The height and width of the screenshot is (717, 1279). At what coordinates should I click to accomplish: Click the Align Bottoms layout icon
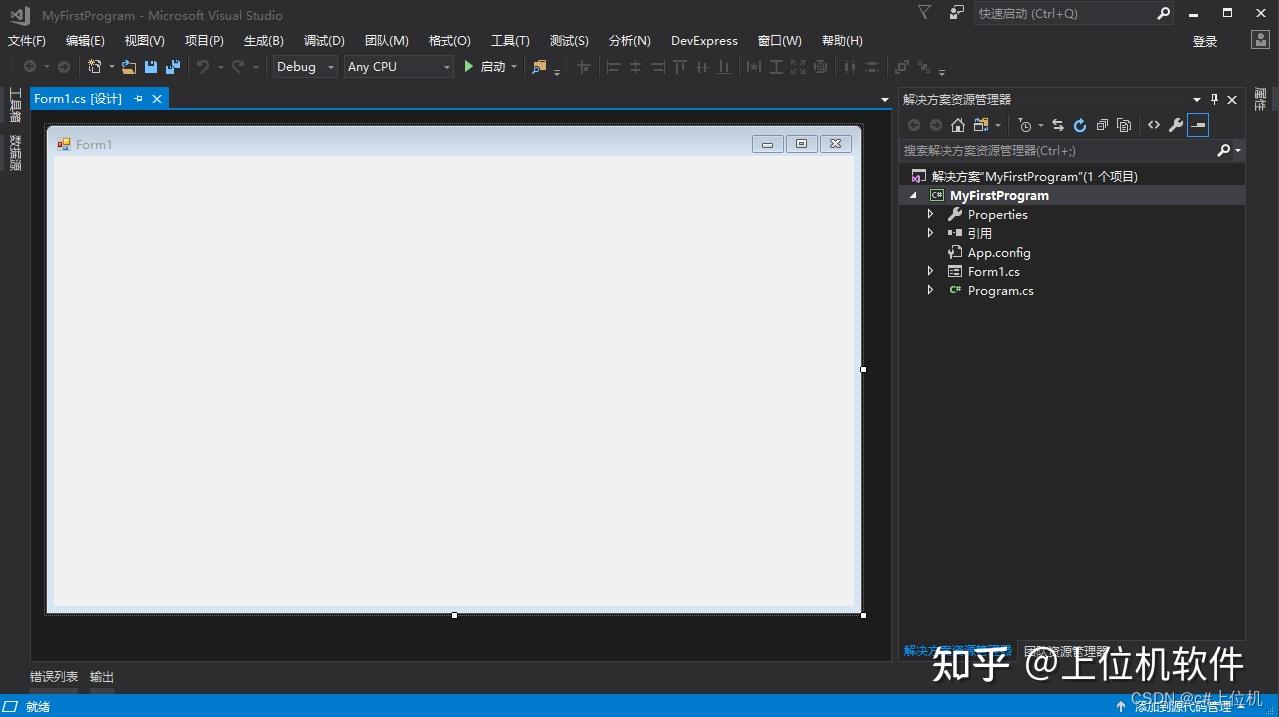[x=723, y=67]
